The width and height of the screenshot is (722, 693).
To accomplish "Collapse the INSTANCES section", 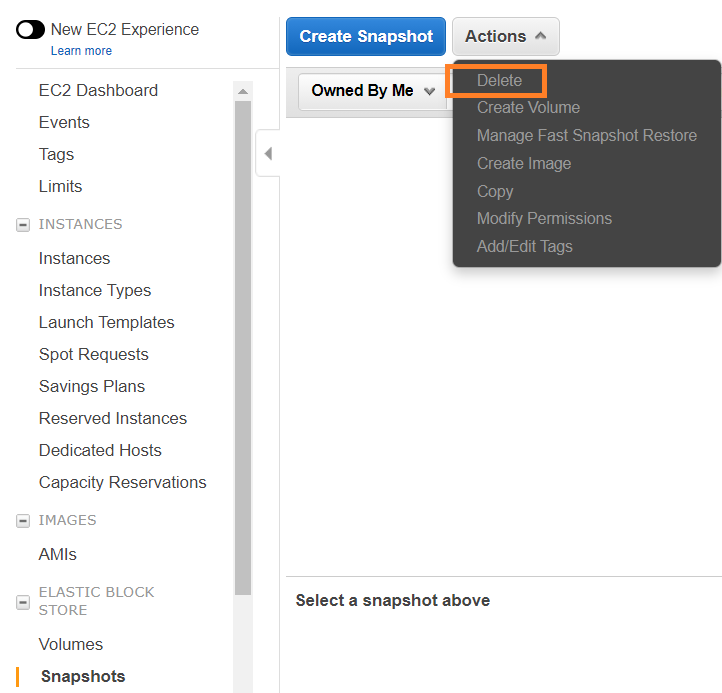I will 23,225.
